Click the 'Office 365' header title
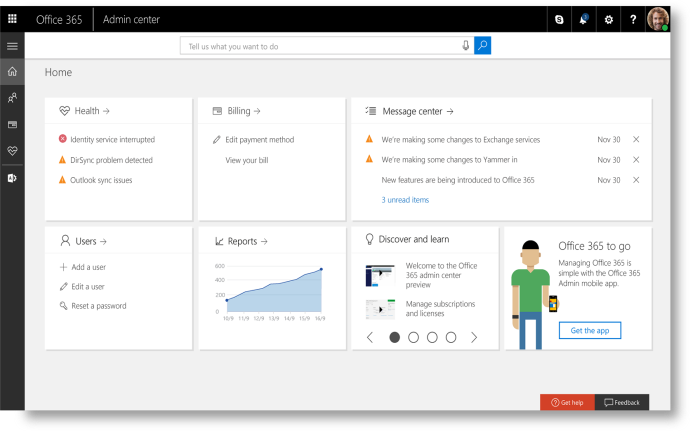 pos(59,19)
